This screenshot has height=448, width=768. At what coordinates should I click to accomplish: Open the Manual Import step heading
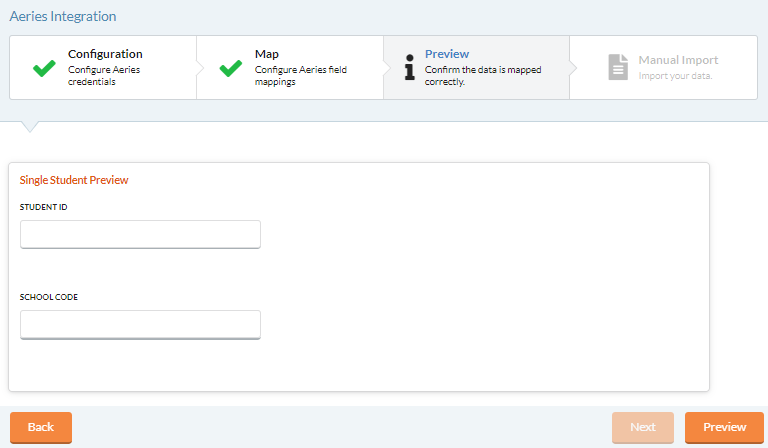[x=678, y=60]
